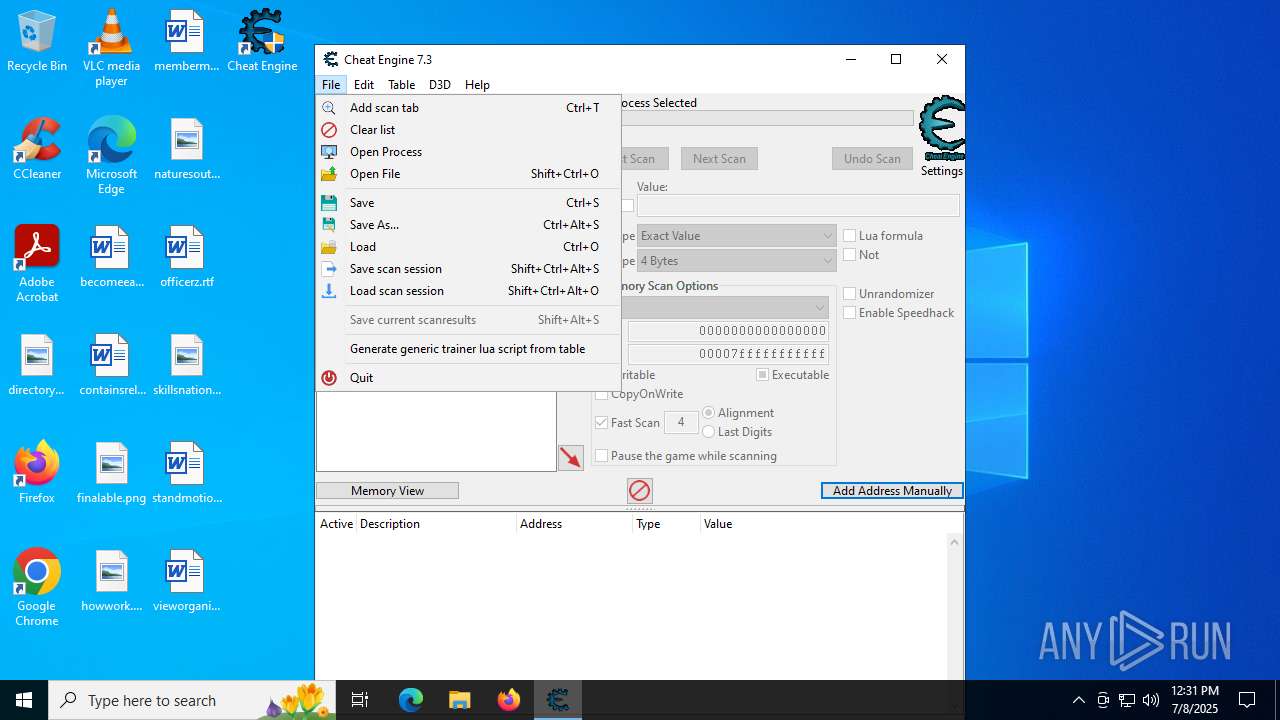Choose Load scan session entry

pyautogui.click(x=468, y=290)
